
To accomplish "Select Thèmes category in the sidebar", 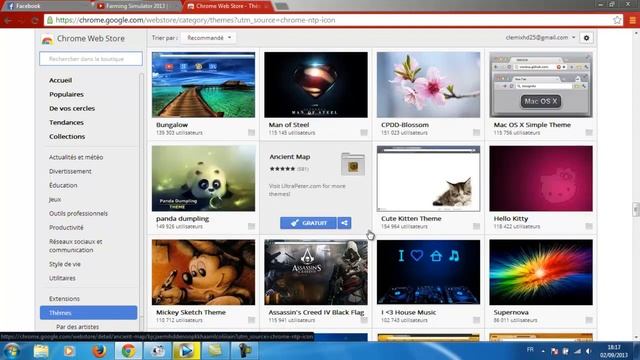I will [89, 313].
